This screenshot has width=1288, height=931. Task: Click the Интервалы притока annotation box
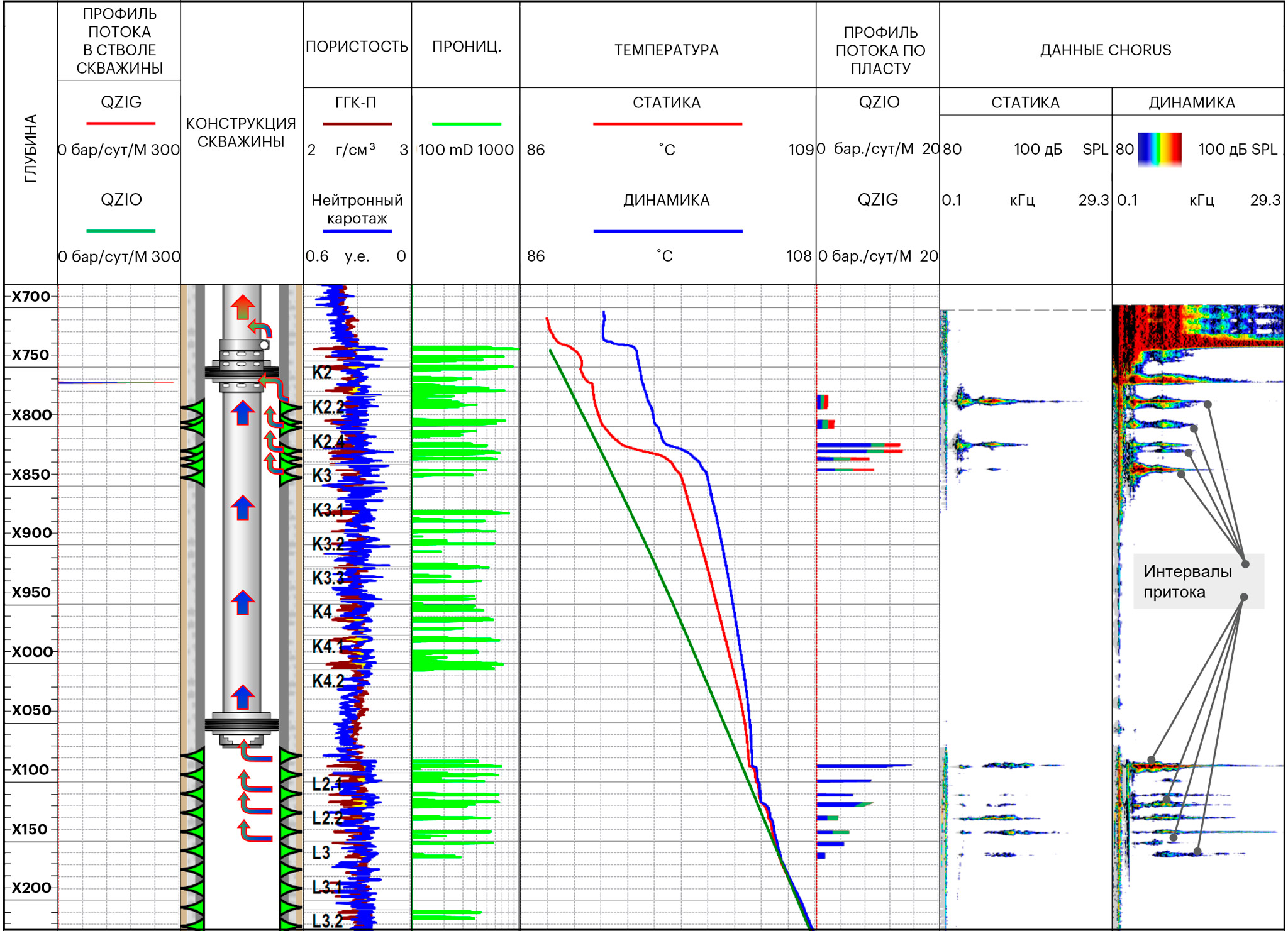1187,581
